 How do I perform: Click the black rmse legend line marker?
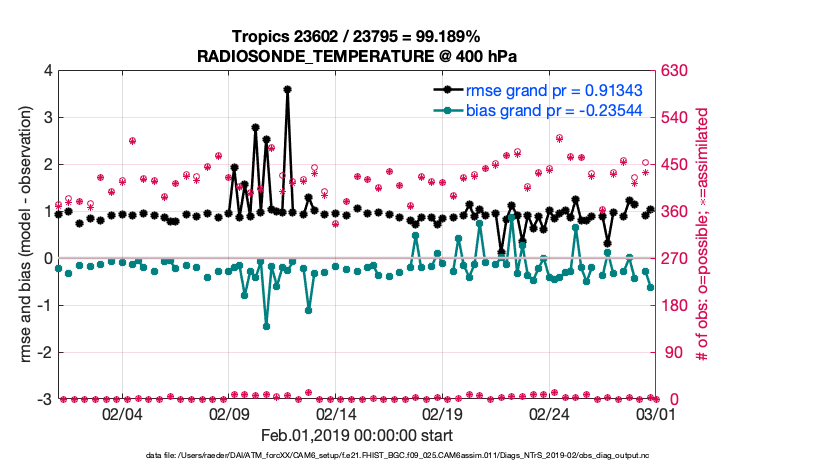pyautogui.click(x=446, y=89)
